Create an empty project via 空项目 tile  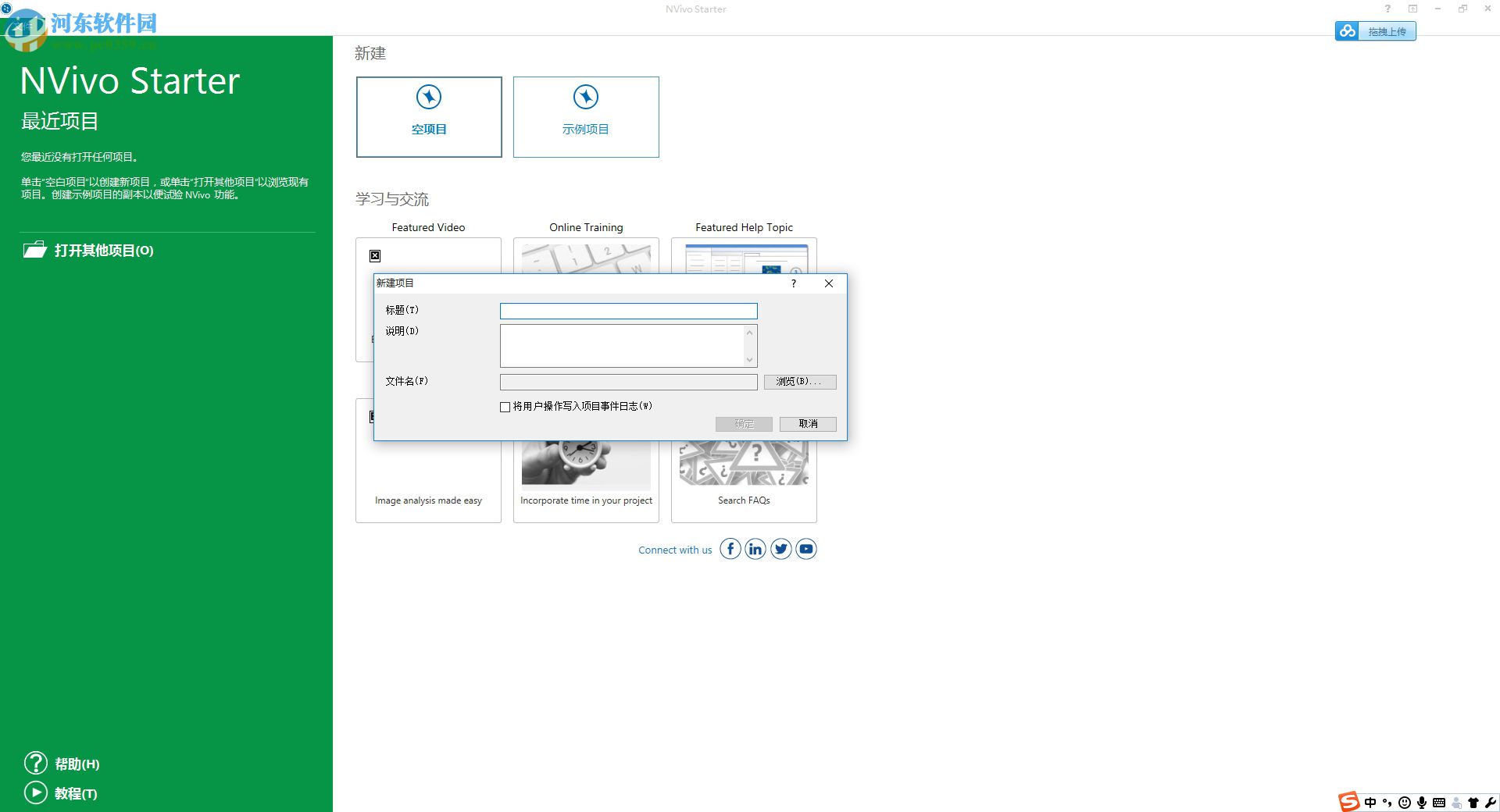(x=428, y=117)
